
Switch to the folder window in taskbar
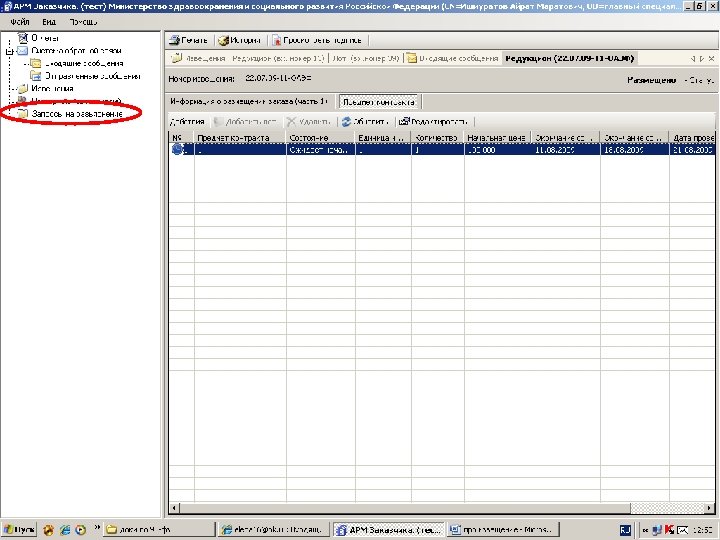coord(158,529)
